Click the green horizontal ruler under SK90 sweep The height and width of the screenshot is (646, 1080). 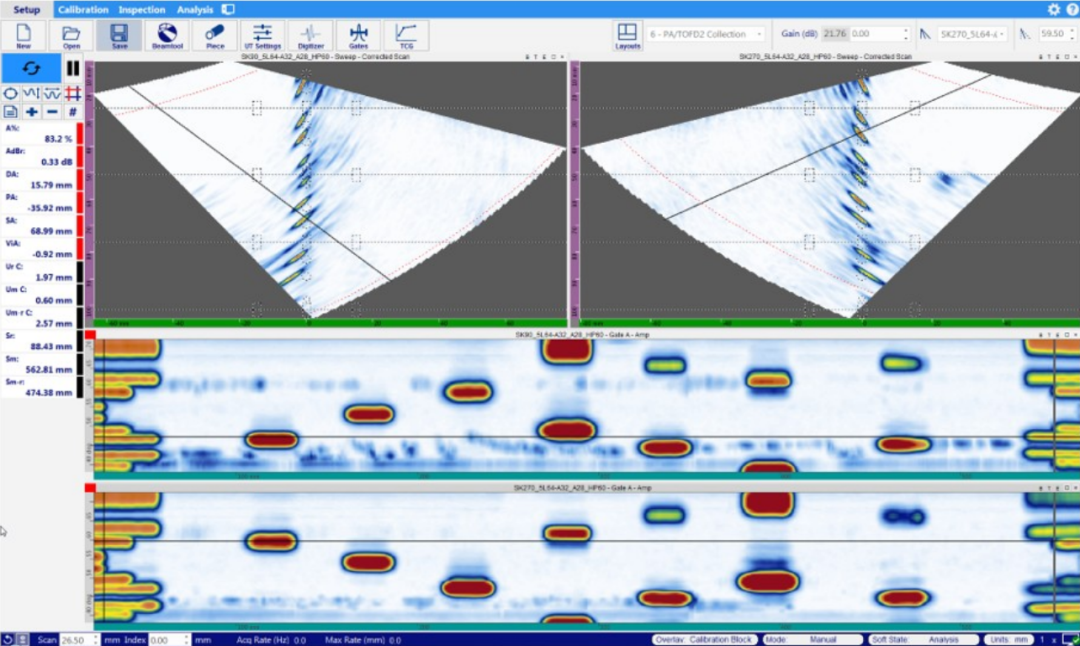click(x=330, y=322)
